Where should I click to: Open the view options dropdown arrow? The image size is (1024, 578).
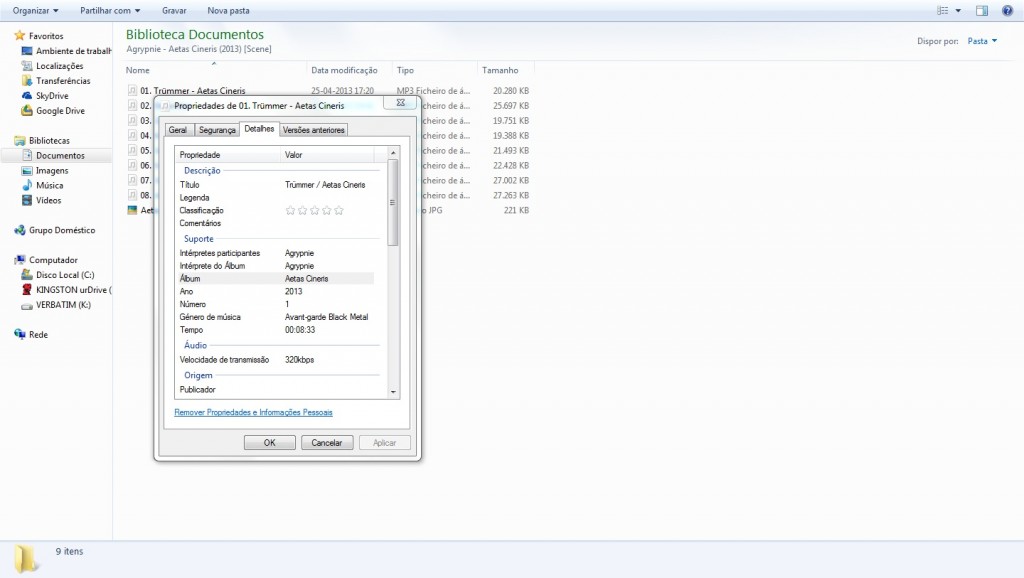click(x=958, y=10)
